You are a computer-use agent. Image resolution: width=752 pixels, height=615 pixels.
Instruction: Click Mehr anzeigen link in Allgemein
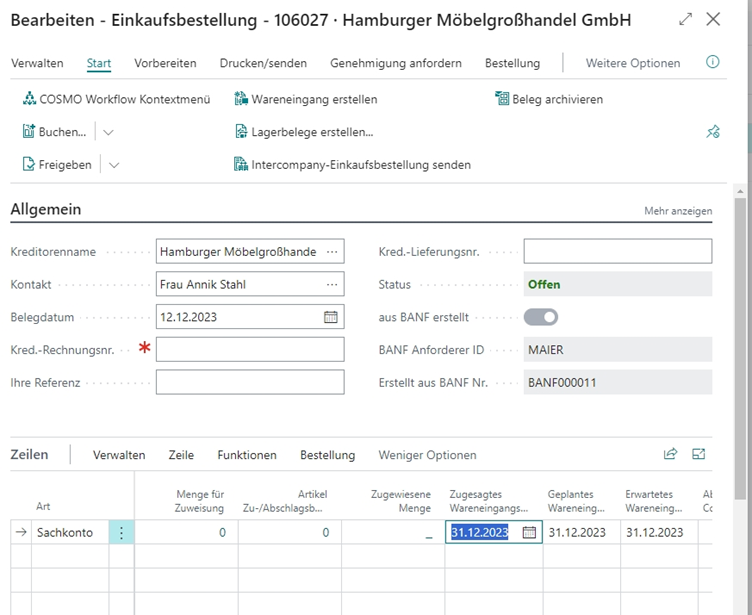[678, 211]
